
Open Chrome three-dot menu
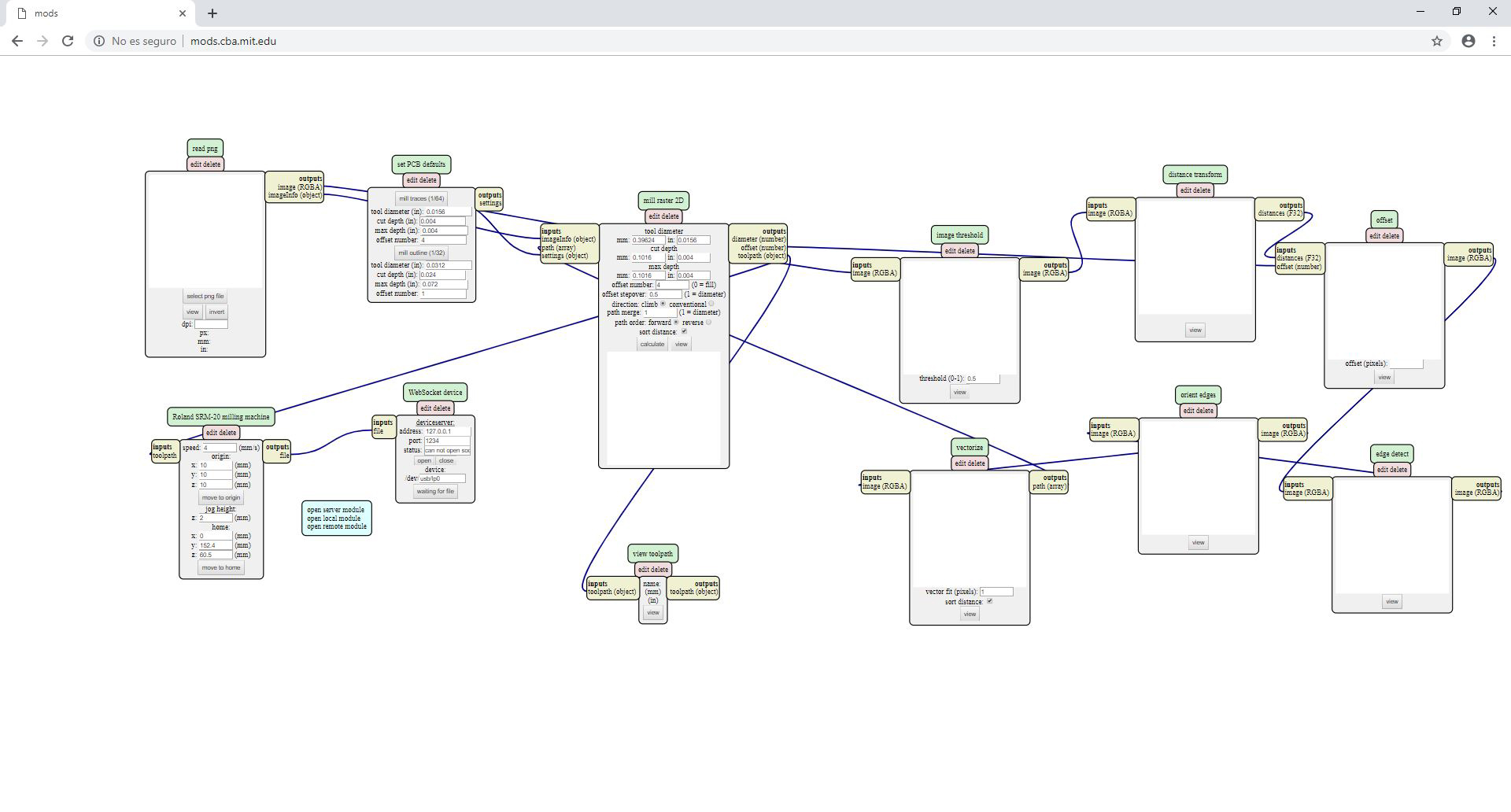point(1494,41)
